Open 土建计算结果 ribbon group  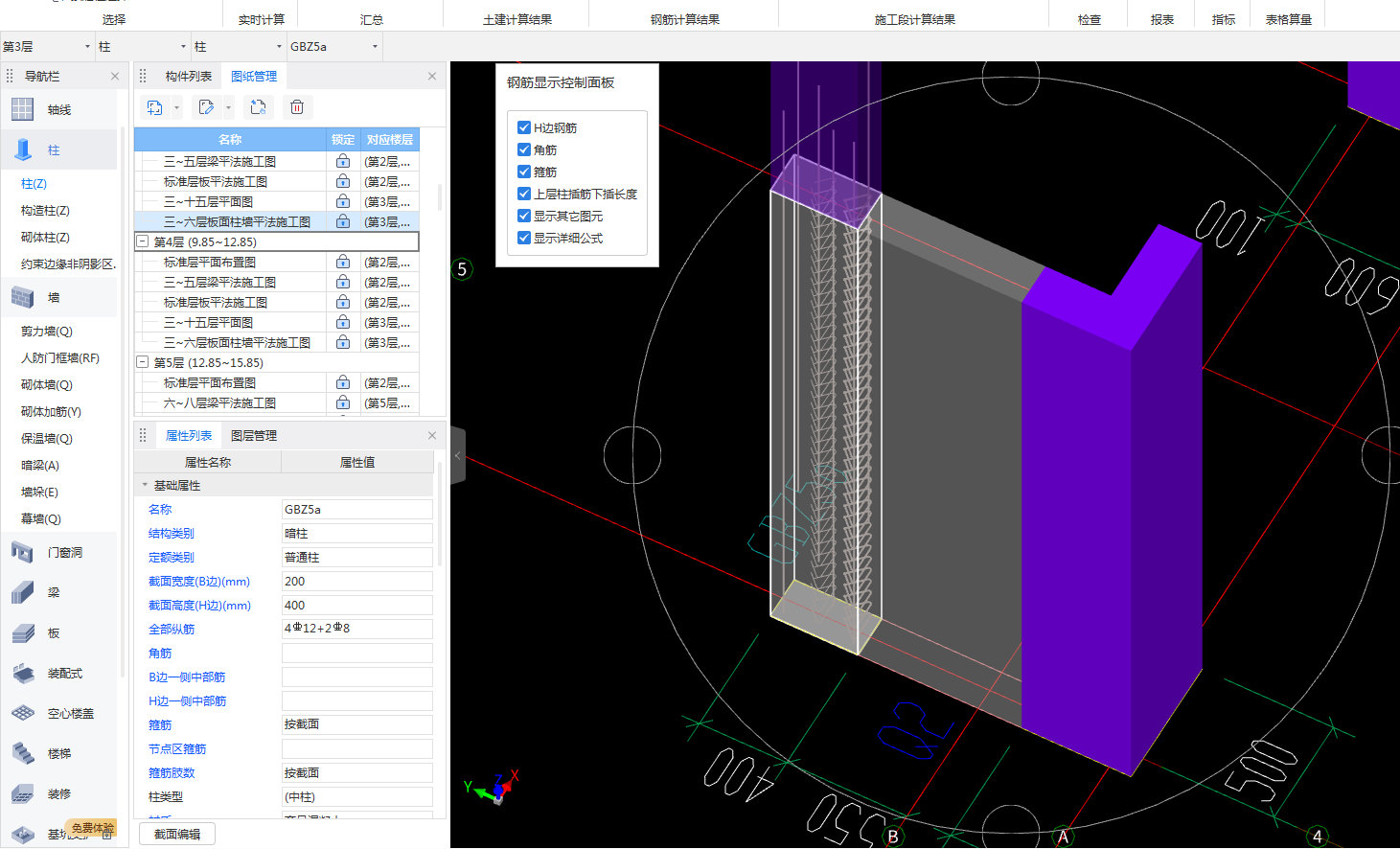coord(516,19)
